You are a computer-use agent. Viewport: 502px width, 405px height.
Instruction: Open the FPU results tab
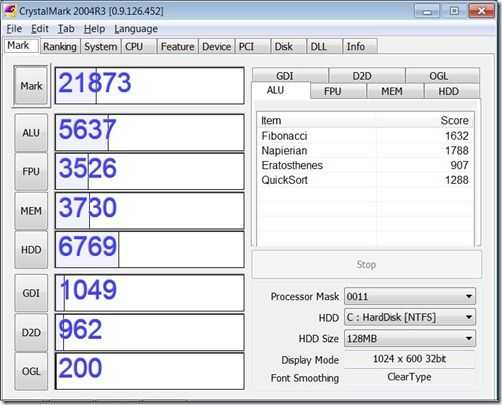(338, 91)
